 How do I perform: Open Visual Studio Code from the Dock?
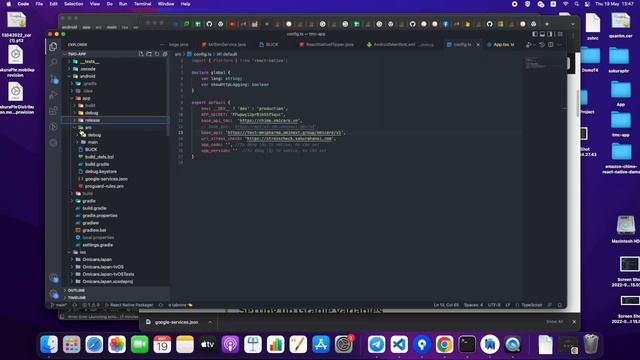click(399, 344)
